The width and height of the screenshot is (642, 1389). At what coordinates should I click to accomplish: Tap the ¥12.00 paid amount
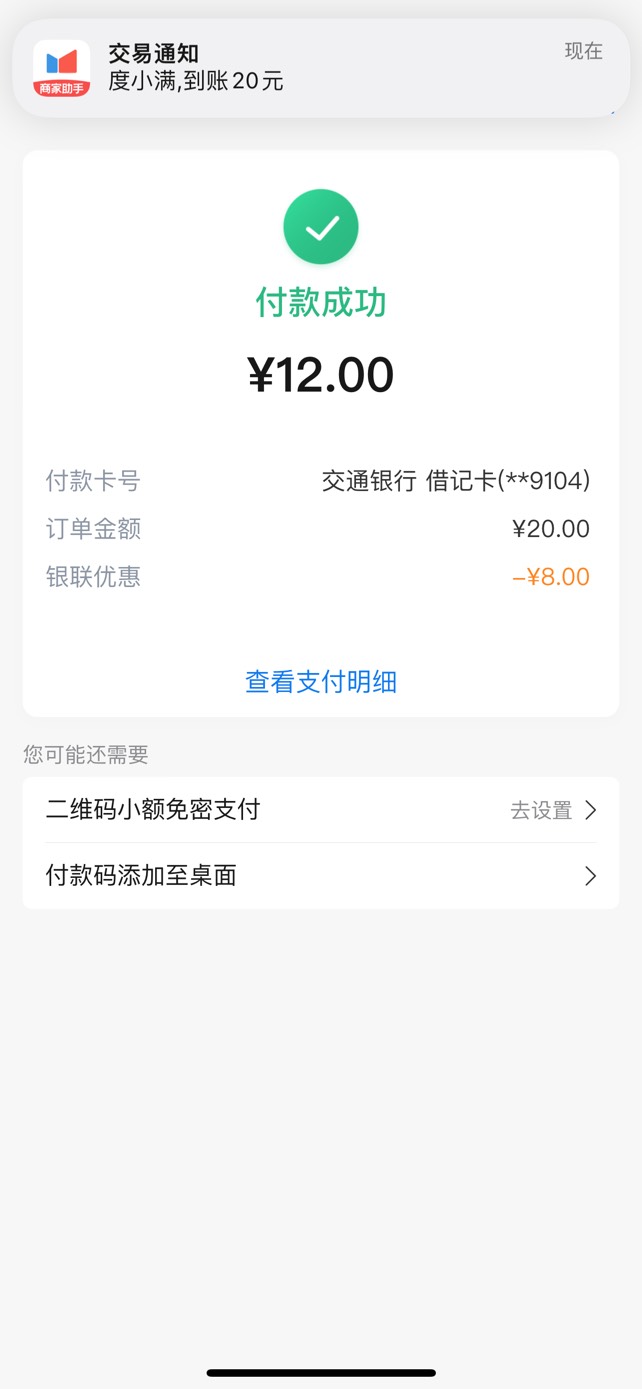click(x=321, y=375)
